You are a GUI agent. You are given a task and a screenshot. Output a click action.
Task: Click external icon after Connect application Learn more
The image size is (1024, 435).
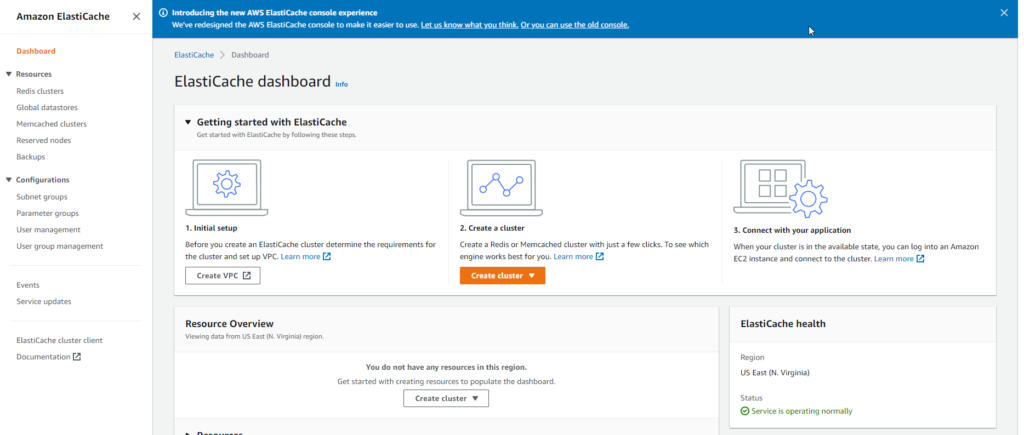click(920, 259)
